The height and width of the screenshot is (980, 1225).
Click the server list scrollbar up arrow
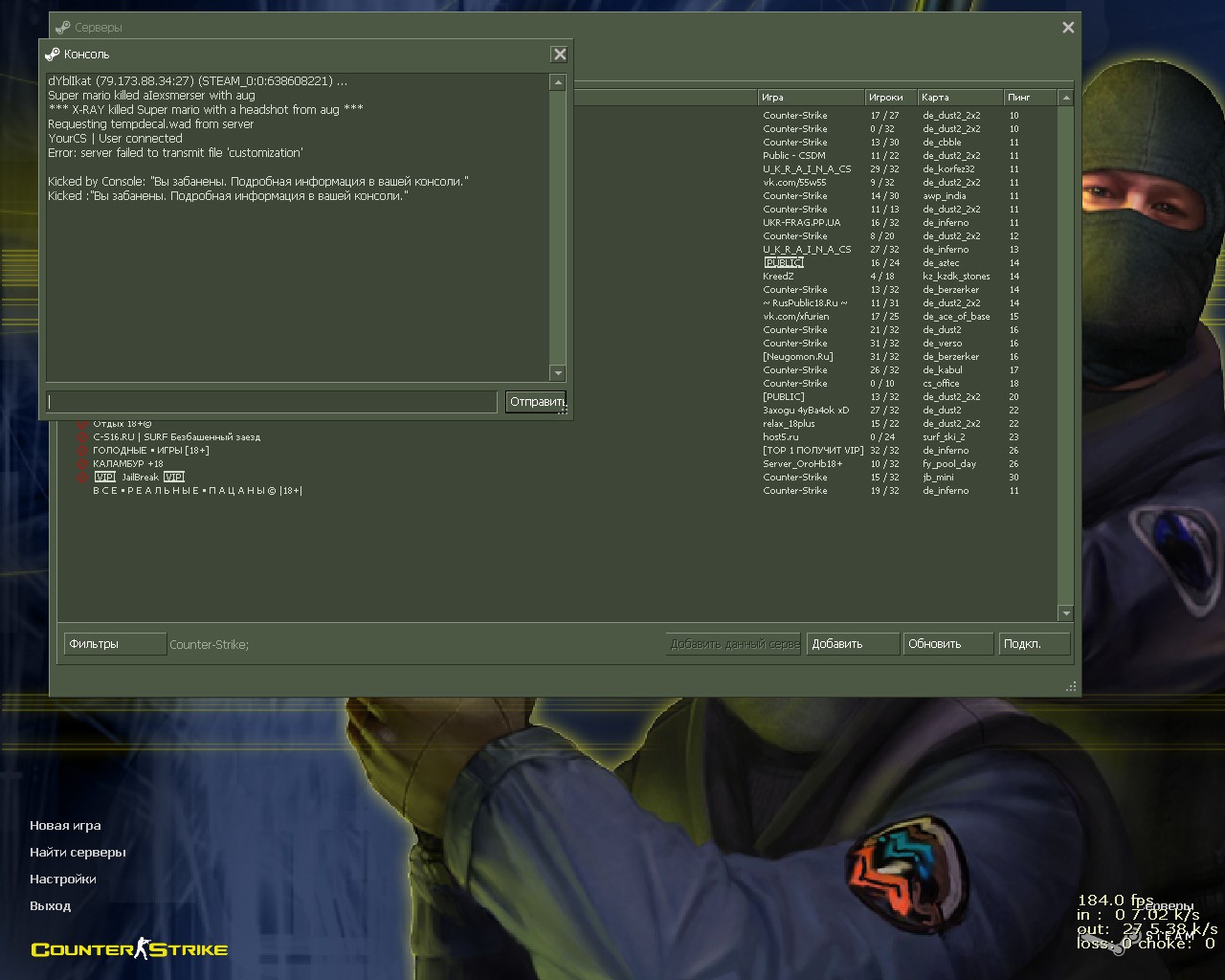pyautogui.click(x=1066, y=98)
